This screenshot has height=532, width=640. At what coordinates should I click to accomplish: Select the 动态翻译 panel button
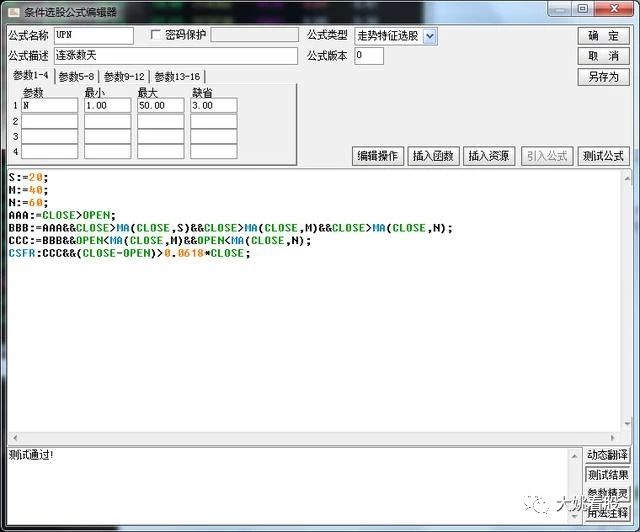click(x=608, y=456)
